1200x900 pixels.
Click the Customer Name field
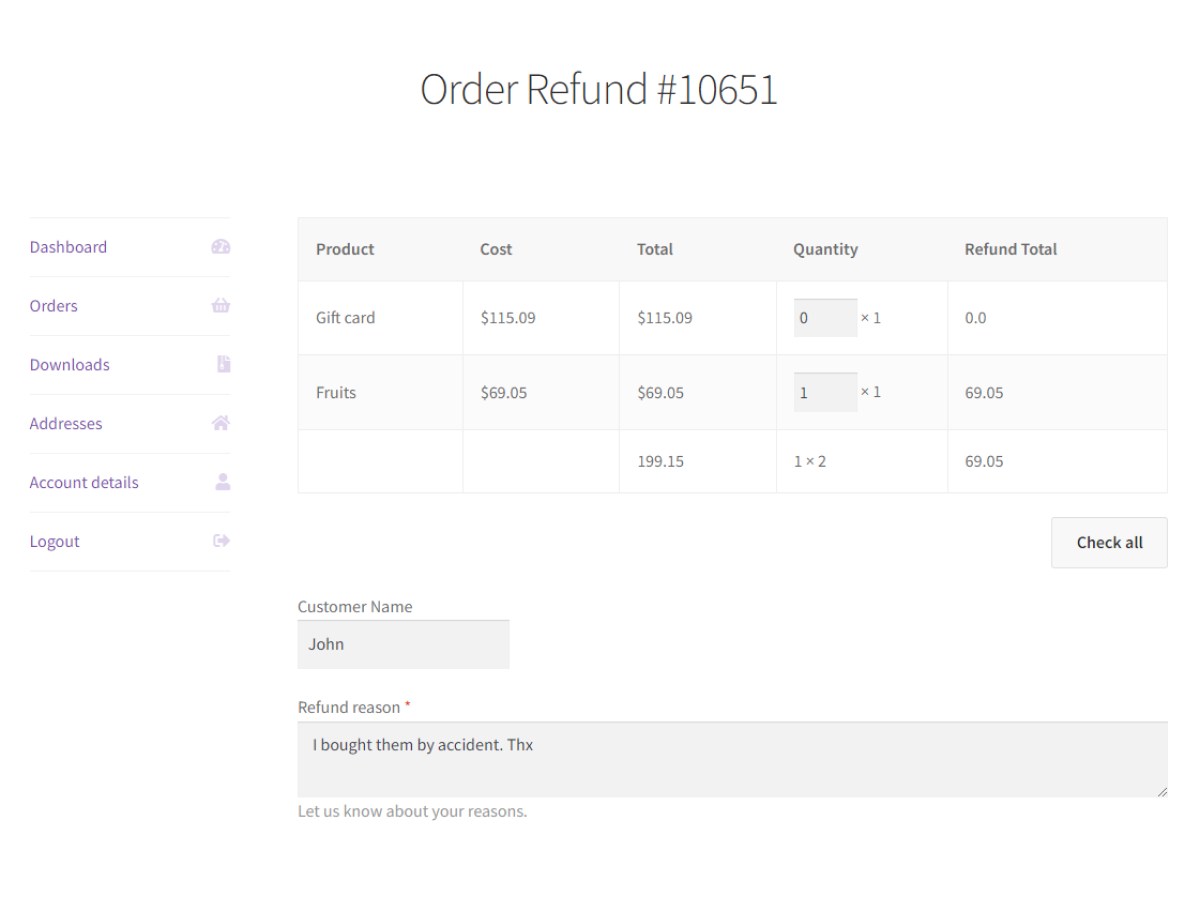(x=403, y=644)
